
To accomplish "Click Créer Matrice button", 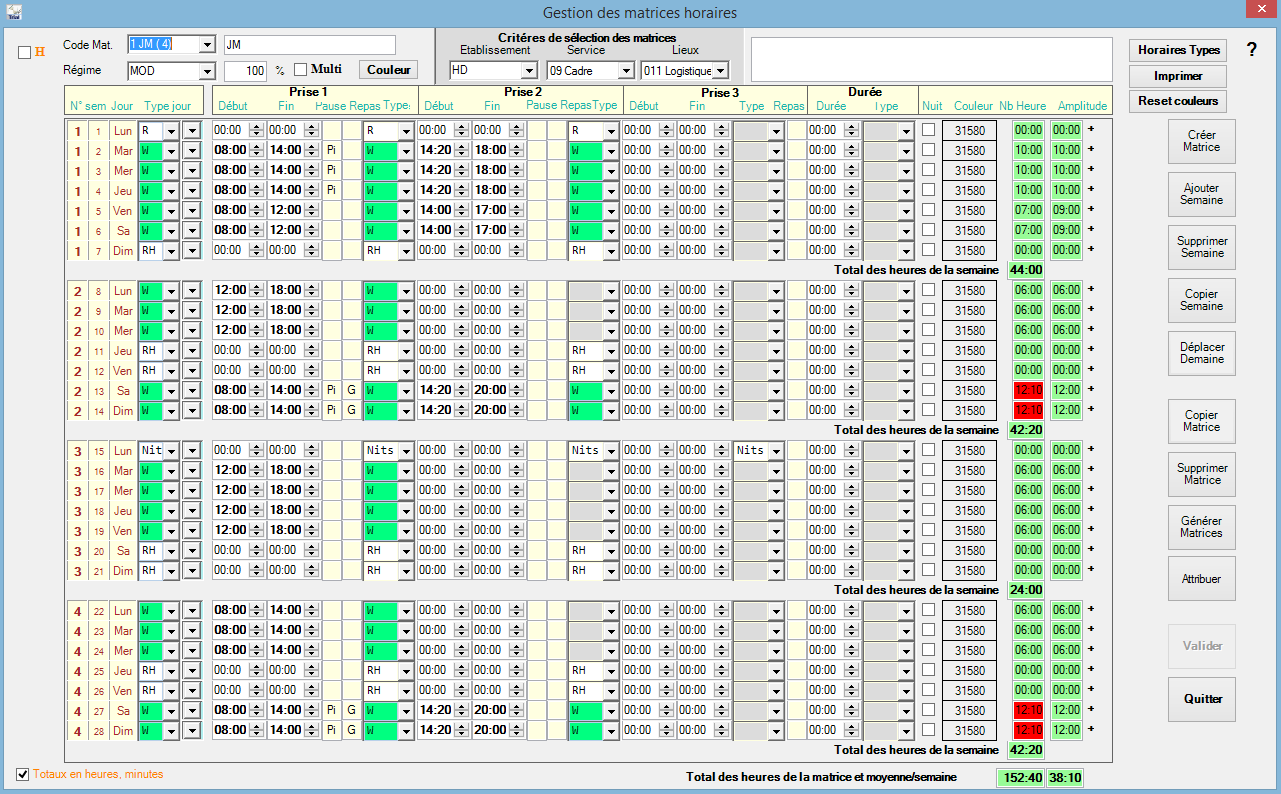I will [1201, 141].
